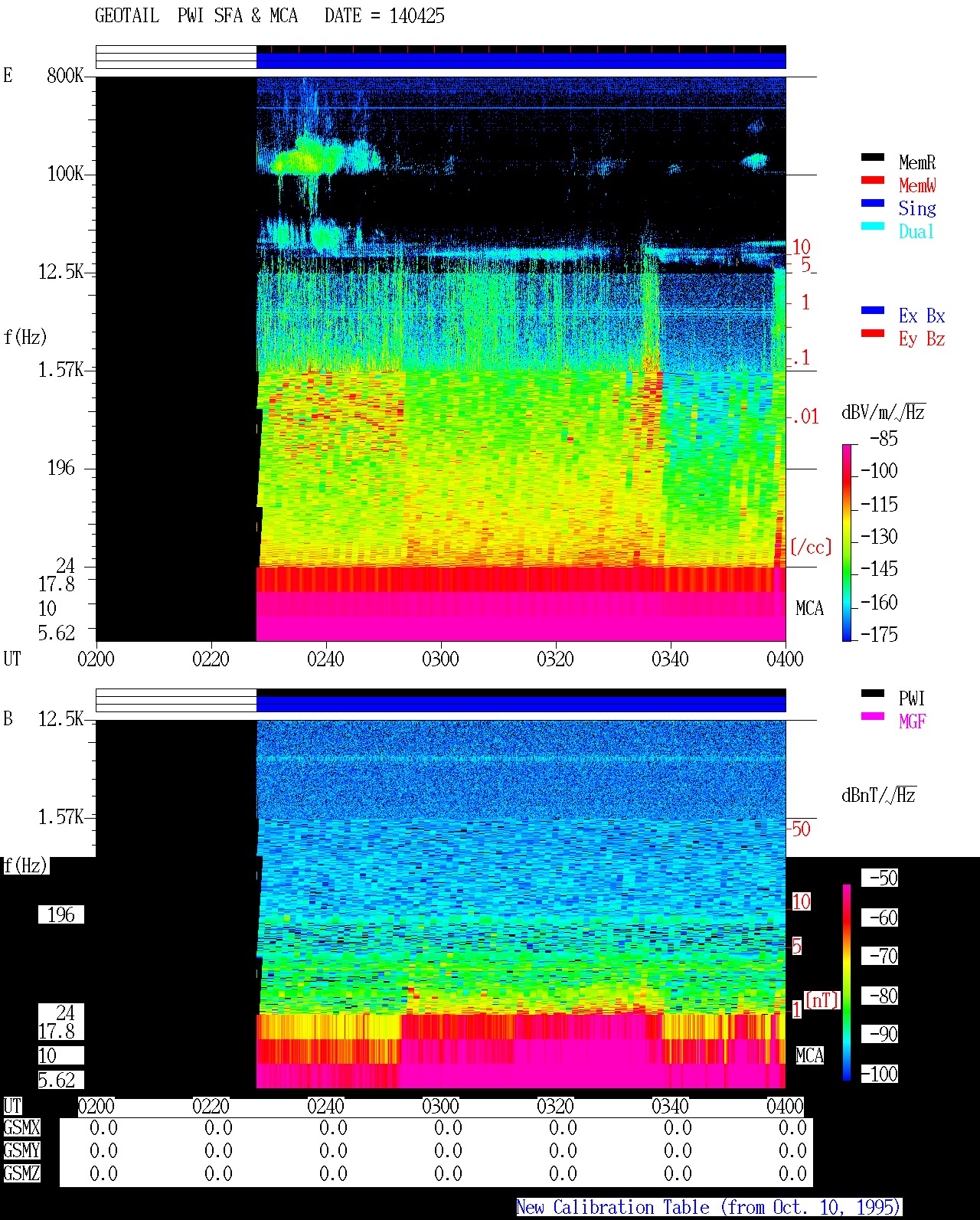Select the "-145" color scale value
980x1220 pixels.
click(x=879, y=569)
